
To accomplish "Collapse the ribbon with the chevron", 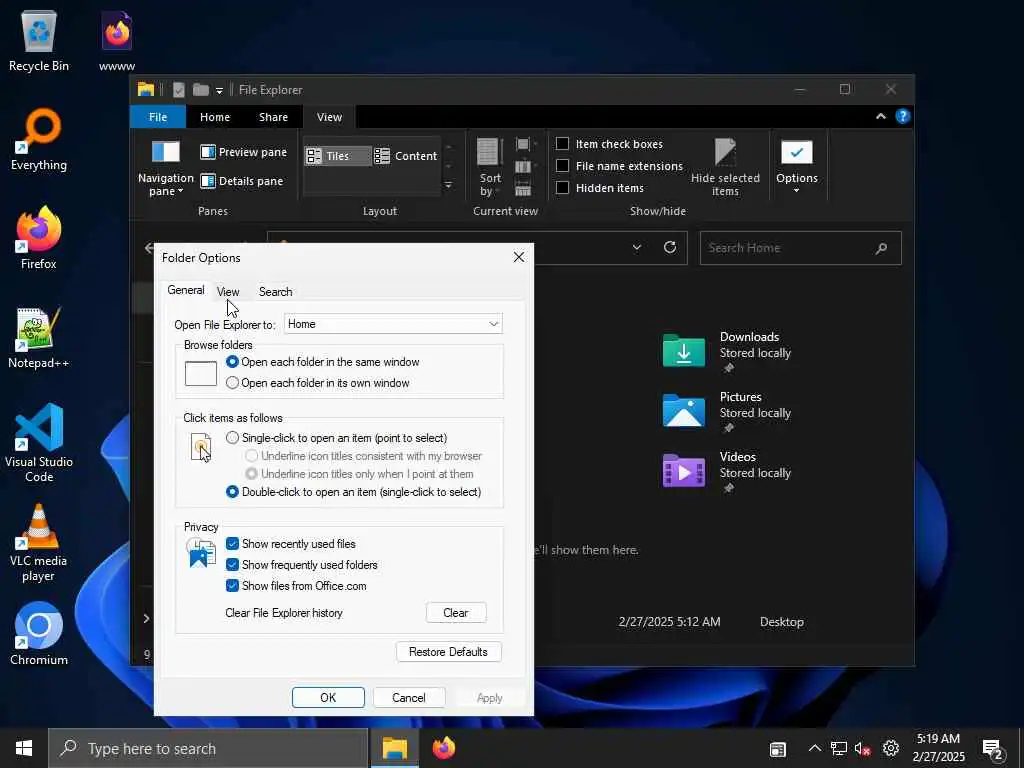I will click(x=880, y=116).
